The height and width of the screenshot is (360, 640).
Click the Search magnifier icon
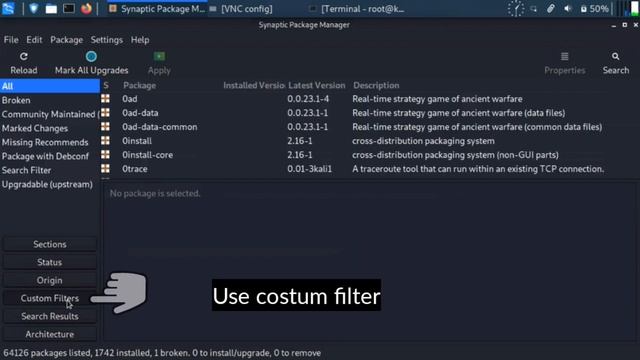[616, 56]
